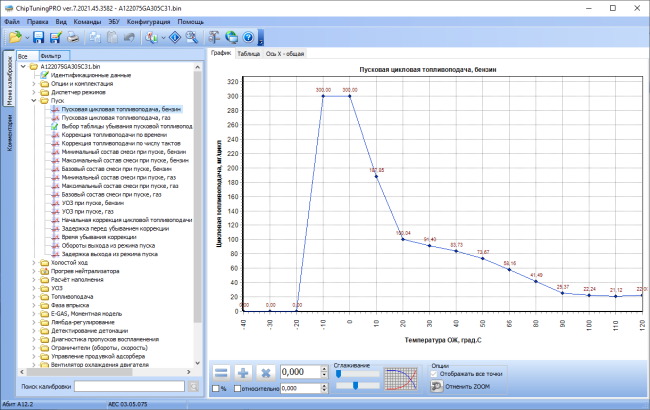
Task: Expand the Холостой ход folder
Action: (34, 263)
